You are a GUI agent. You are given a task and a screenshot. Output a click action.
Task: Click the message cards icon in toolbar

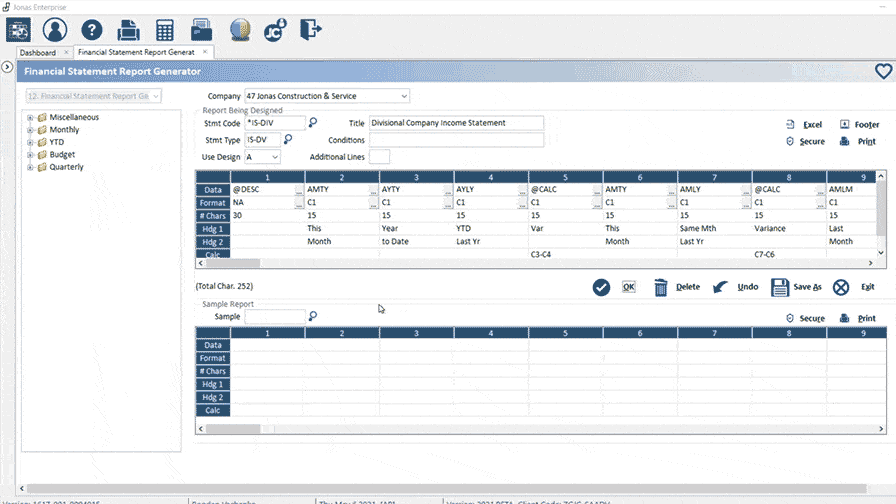pos(201,30)
